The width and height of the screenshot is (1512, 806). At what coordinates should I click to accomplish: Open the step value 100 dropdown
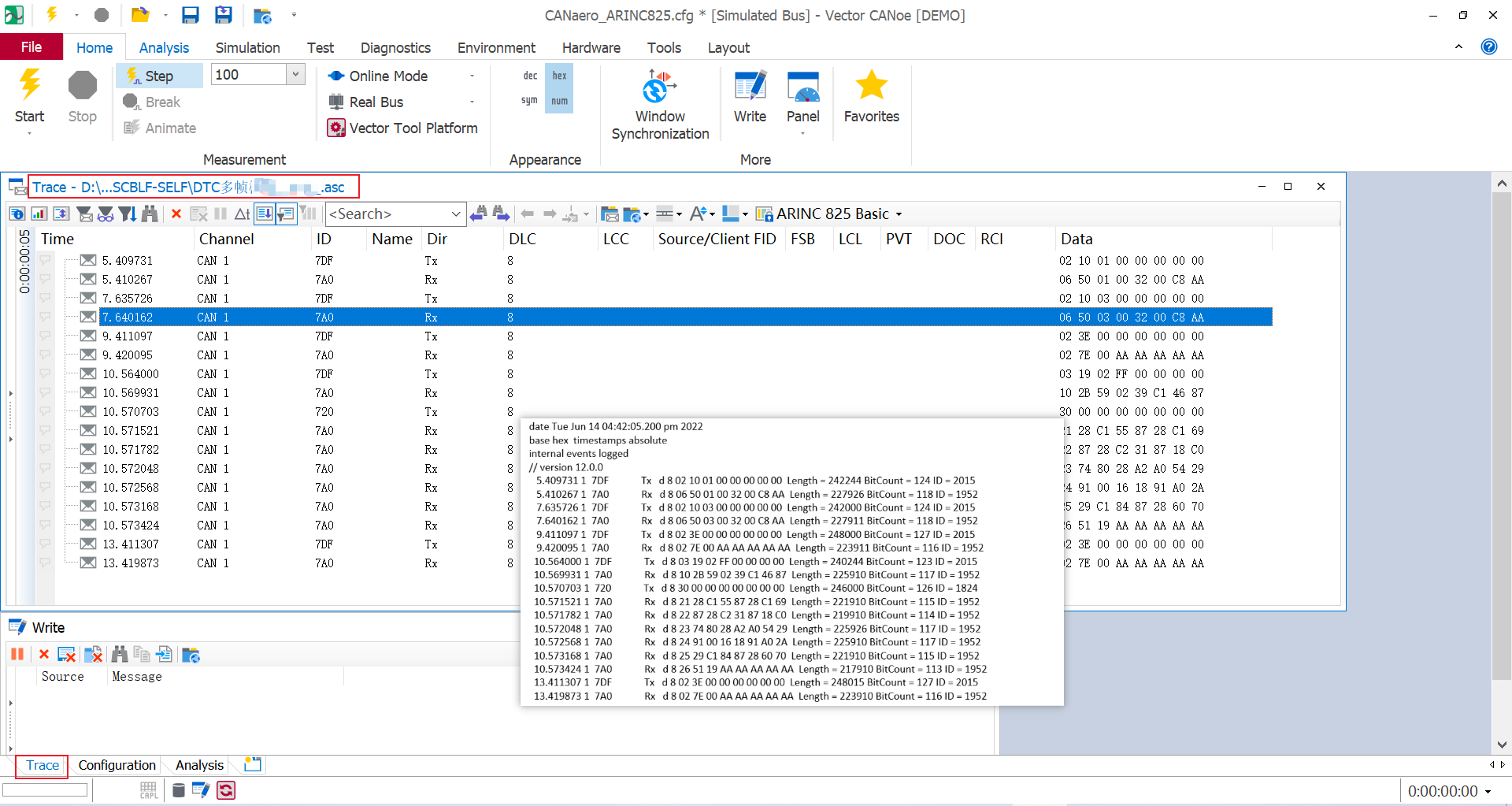[x=295, y=74]
